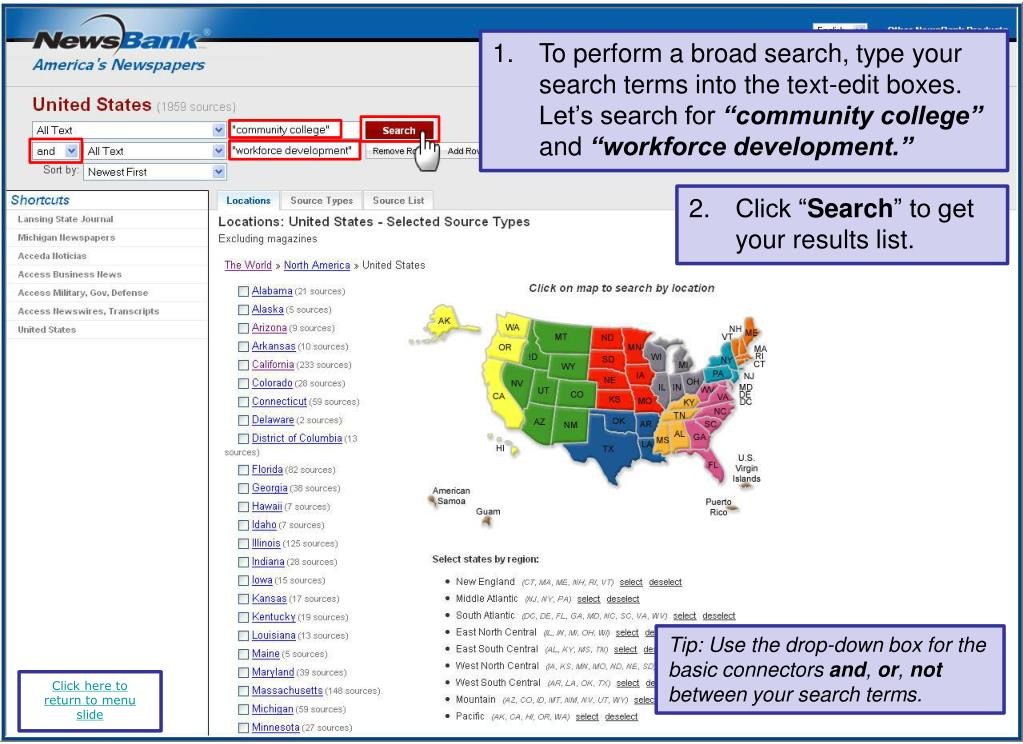This screenshot has width=1023, height=744.
Task: Open the Access Business News shortcut
Action: tap(69, 274)
